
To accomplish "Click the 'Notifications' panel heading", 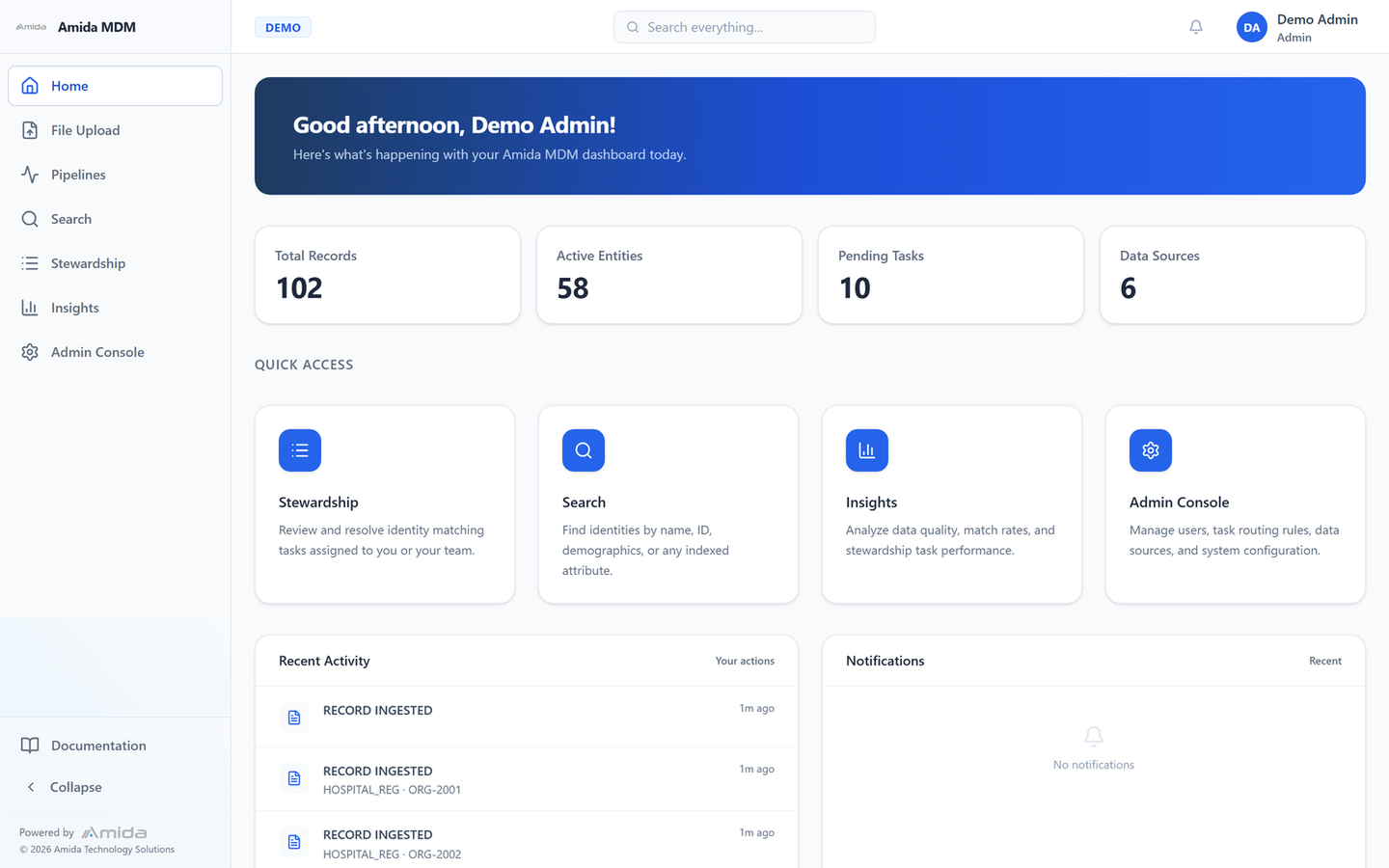I will [885, 661].
